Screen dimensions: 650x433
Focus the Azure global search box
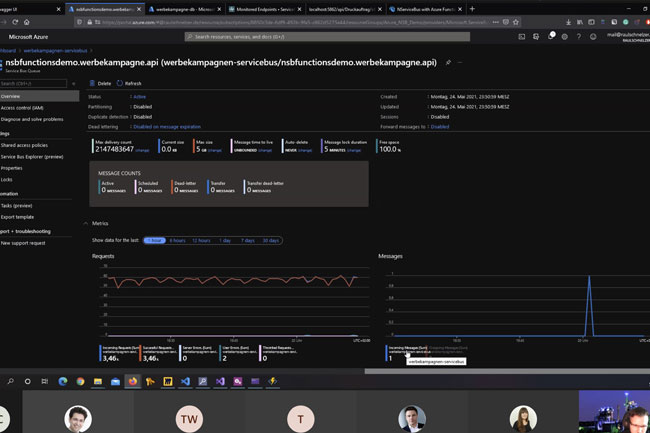[327, 37]
